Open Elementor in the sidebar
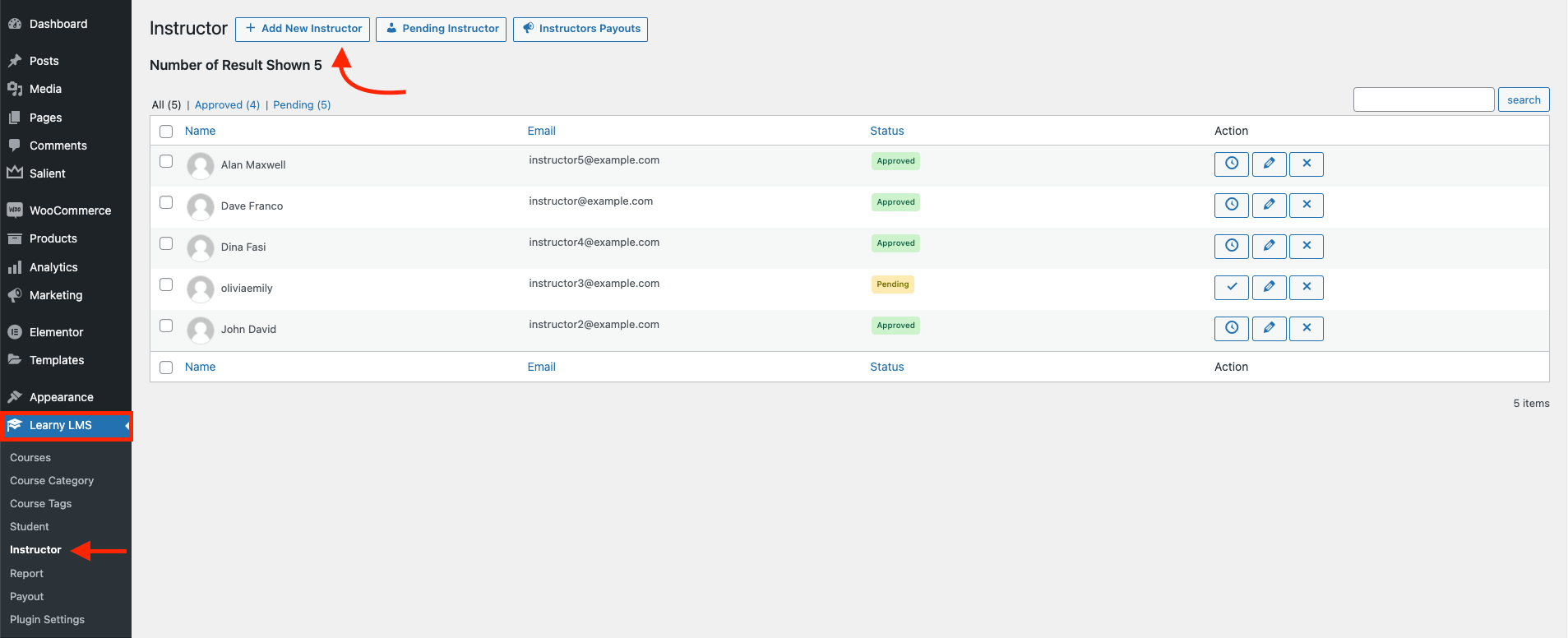Screen dimensions: 1568x638 [66, 332]
